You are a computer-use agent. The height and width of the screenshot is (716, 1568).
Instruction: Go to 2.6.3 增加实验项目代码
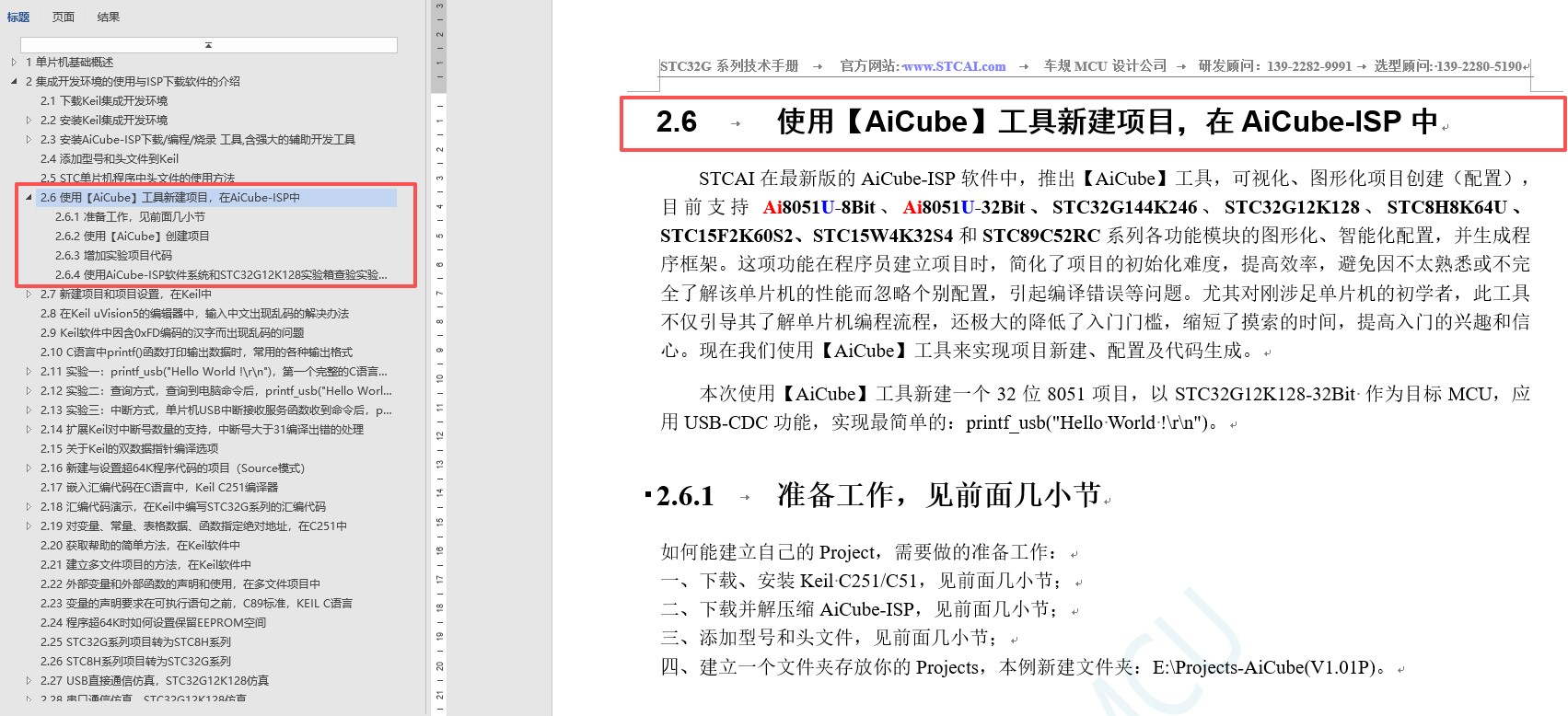pos(113,256)
